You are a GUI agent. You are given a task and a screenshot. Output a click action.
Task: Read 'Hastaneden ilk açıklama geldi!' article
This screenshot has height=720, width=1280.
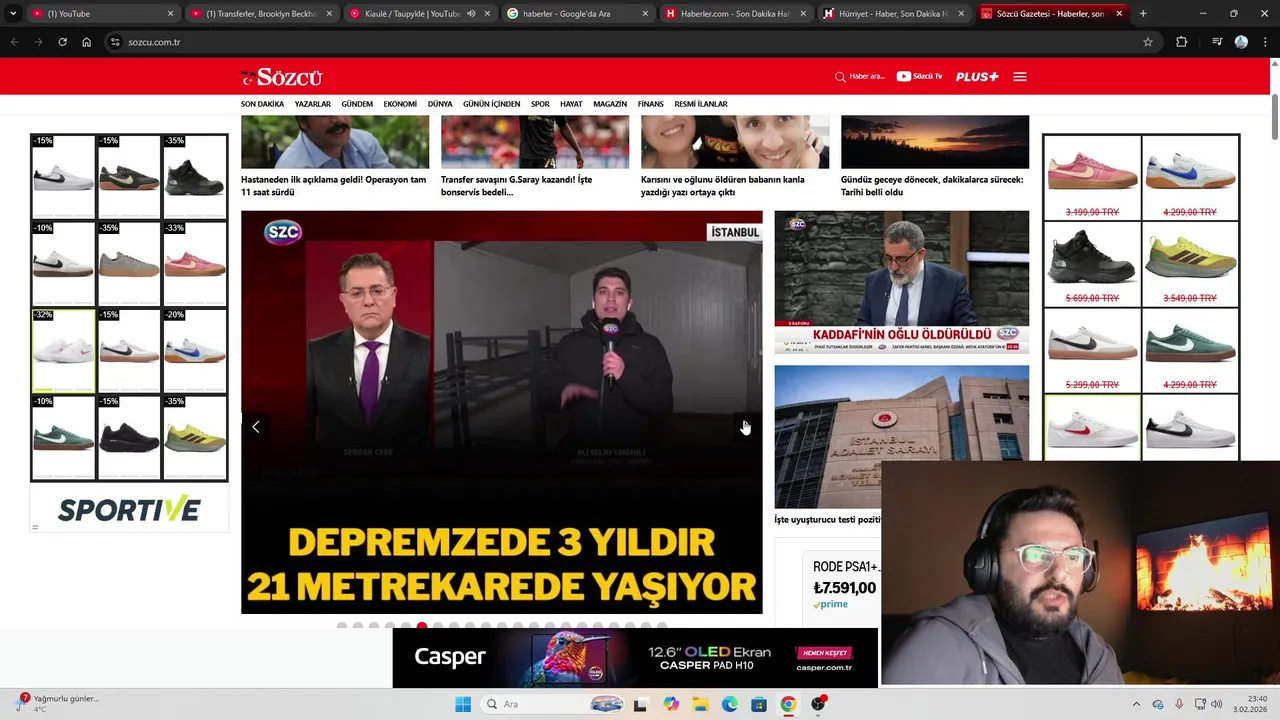334,186
